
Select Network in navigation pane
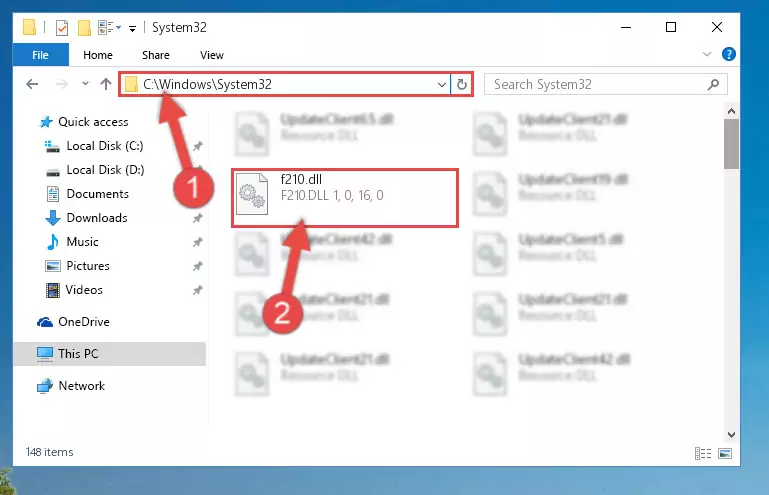(x=81, y=386)
